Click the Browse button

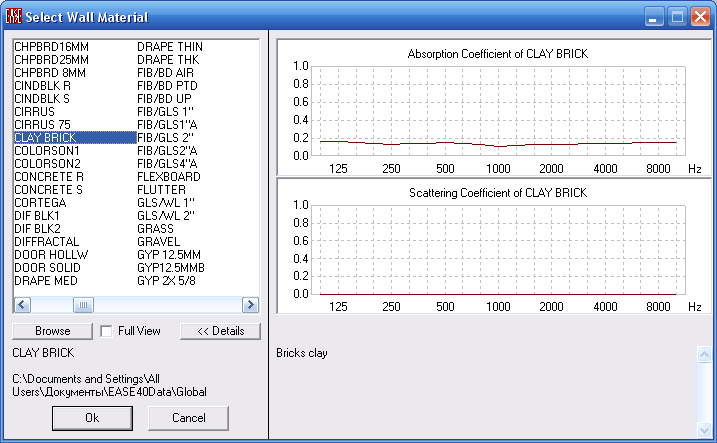click(52, 331)
